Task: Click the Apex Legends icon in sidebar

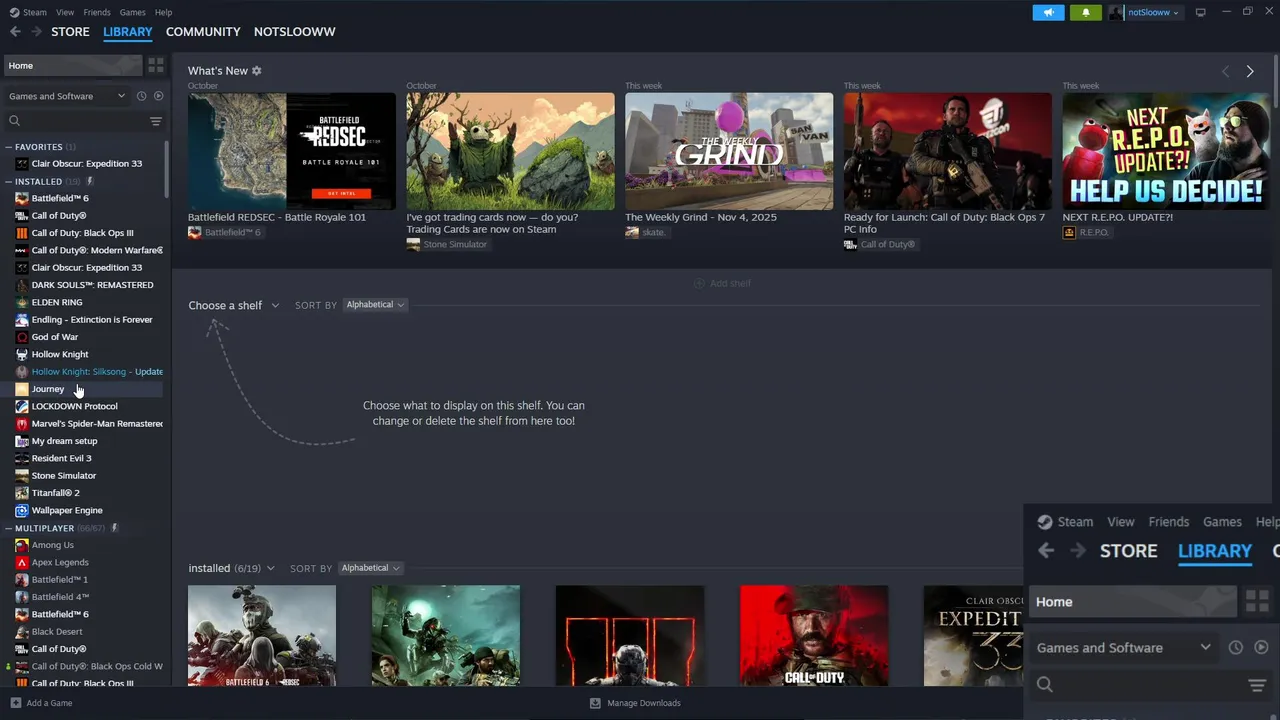Action: click(x=22, y=562)
